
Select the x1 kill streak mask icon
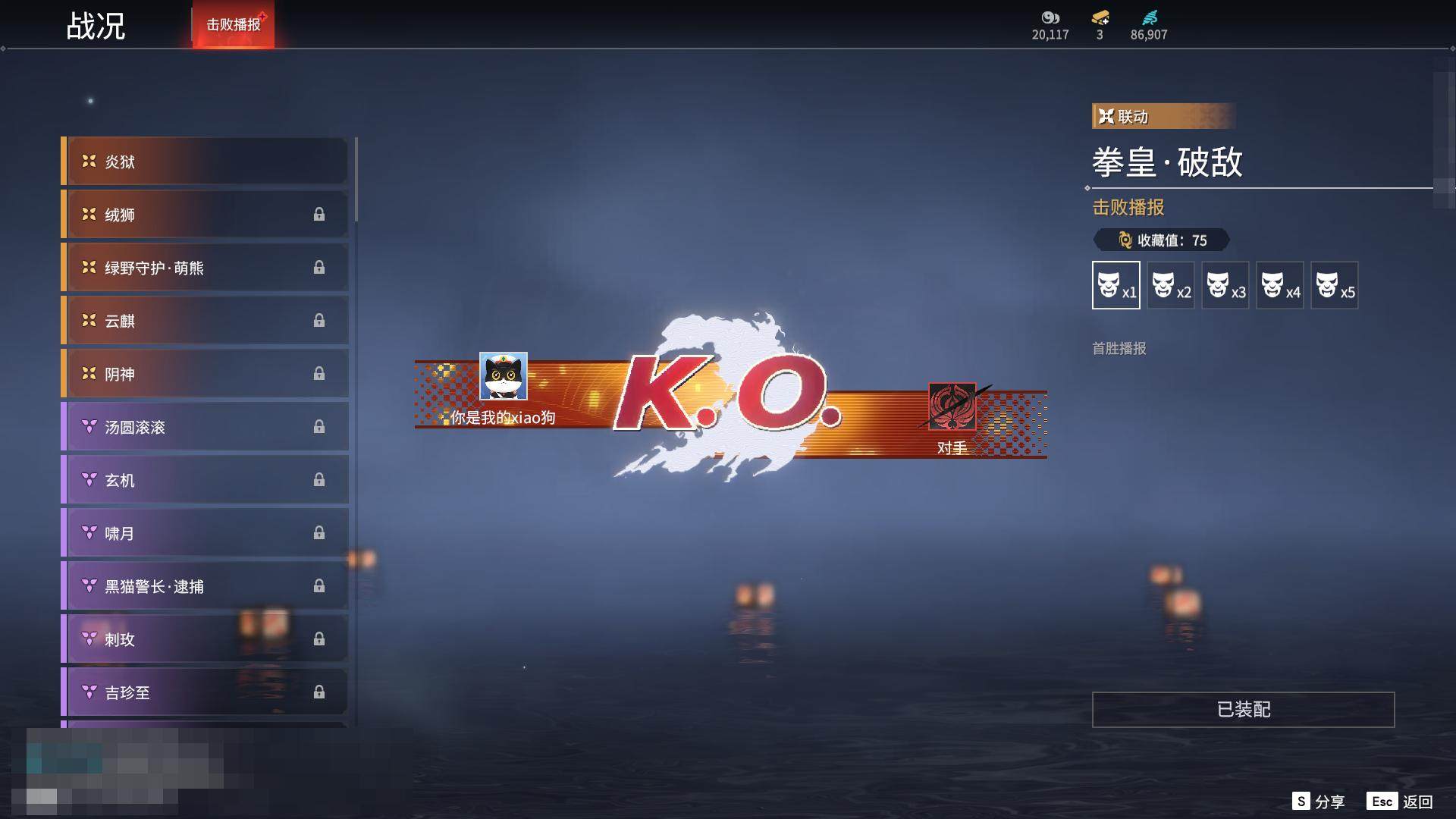pyautogui.click(x=1116, y=285)
